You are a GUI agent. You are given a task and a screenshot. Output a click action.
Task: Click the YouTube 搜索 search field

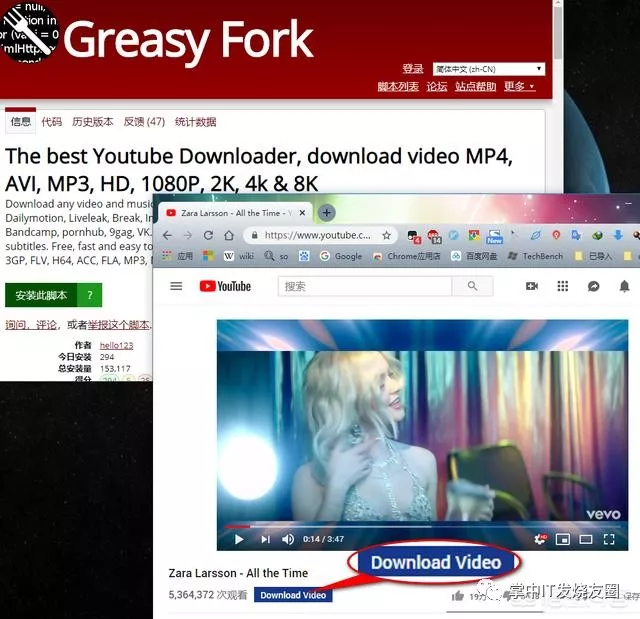[364, 286]
